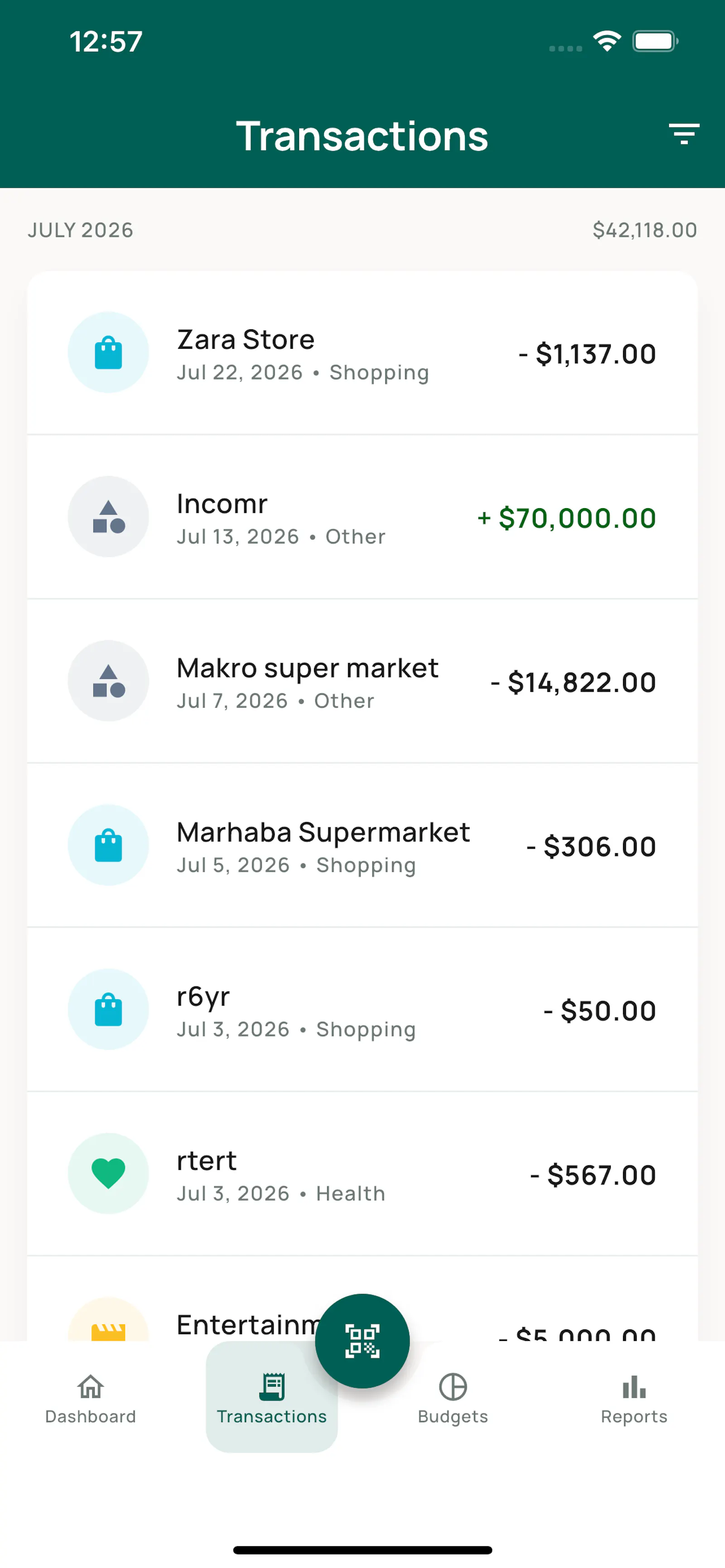Open the Makro super market amount -$14,822.00
Image resolution: width=725 pixels, height=1568 pixels.
[573, 682]
